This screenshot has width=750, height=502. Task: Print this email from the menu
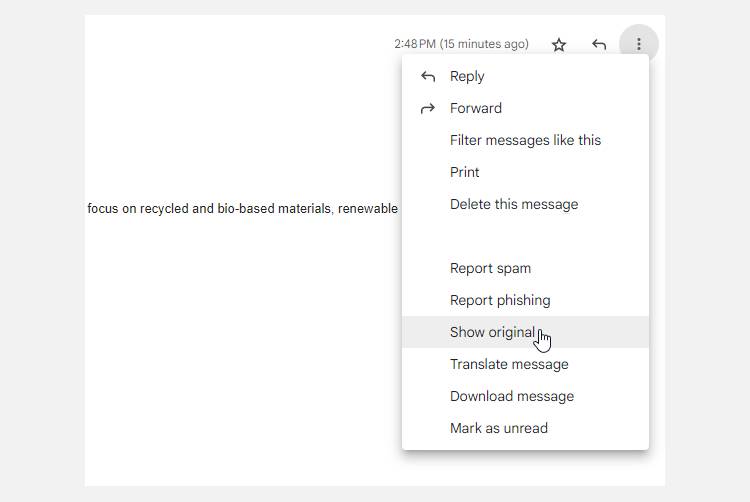coord(465,172)
